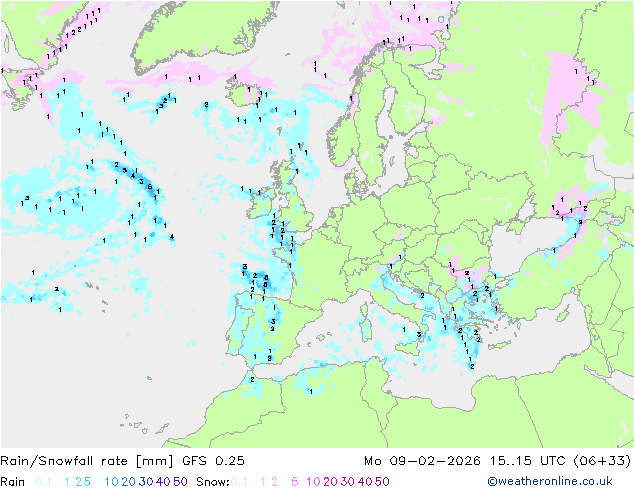This screenshot has height=490, width=634.
Task: Pick the Rain legend value 10
Action: 112,482
